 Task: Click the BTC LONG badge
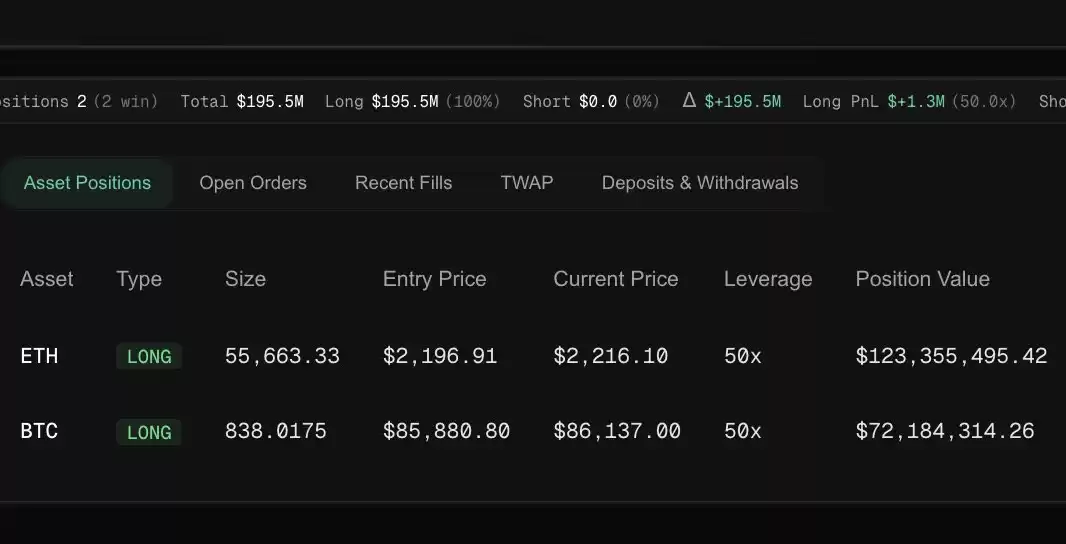[149, 432]
